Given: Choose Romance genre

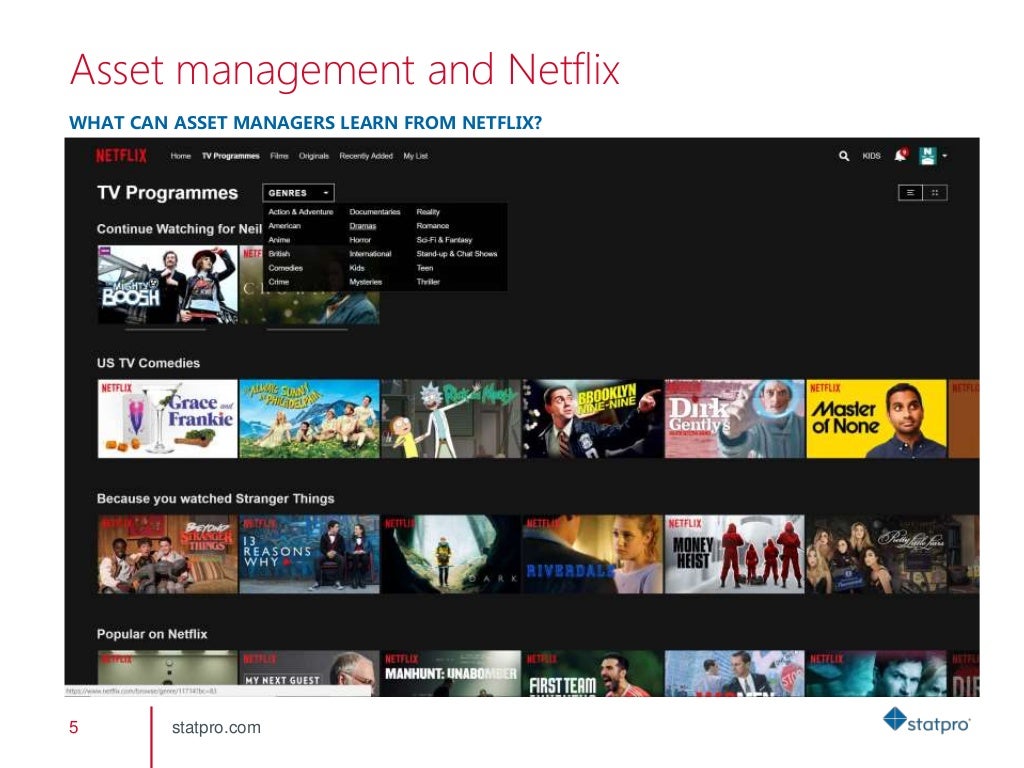Looking at the screenshot, I should pyautogui.click(x=432, y=226).
